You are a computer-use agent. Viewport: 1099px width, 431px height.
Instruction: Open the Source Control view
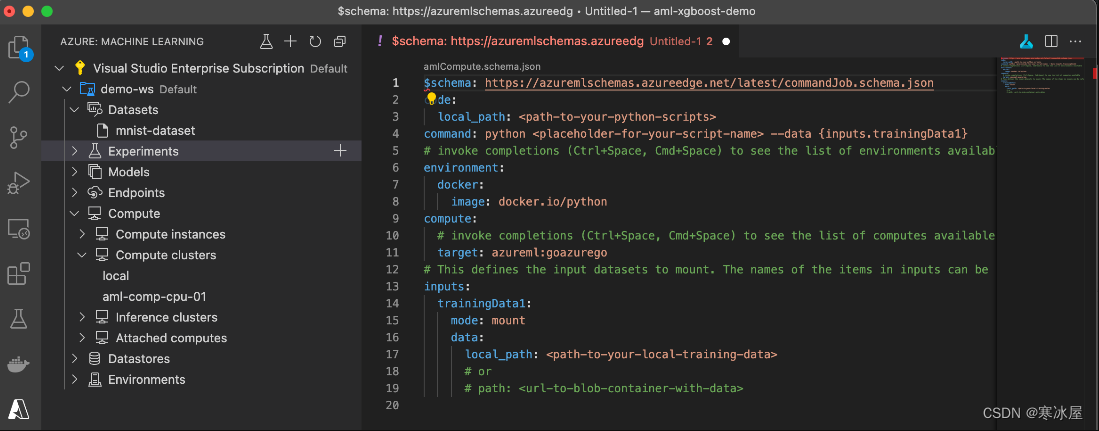[19, 138]
